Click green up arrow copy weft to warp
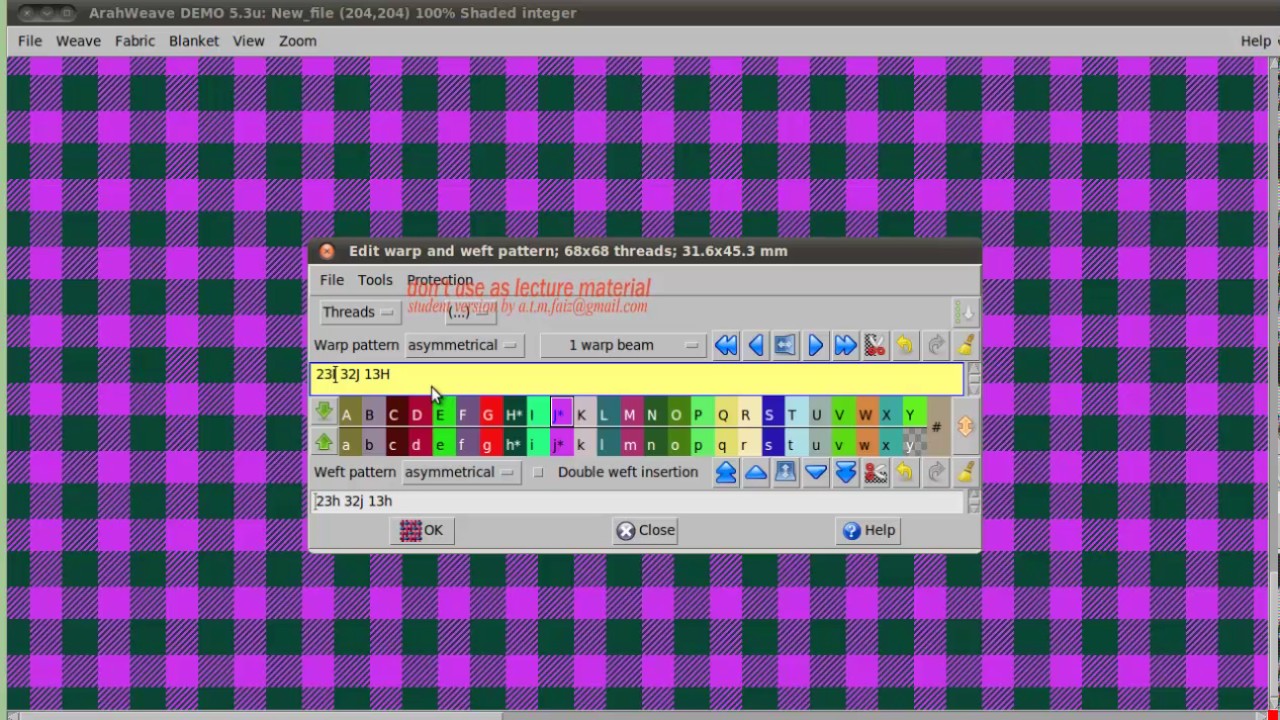Viewport: 1280px width, 720px height. click(x=324, y=442)
